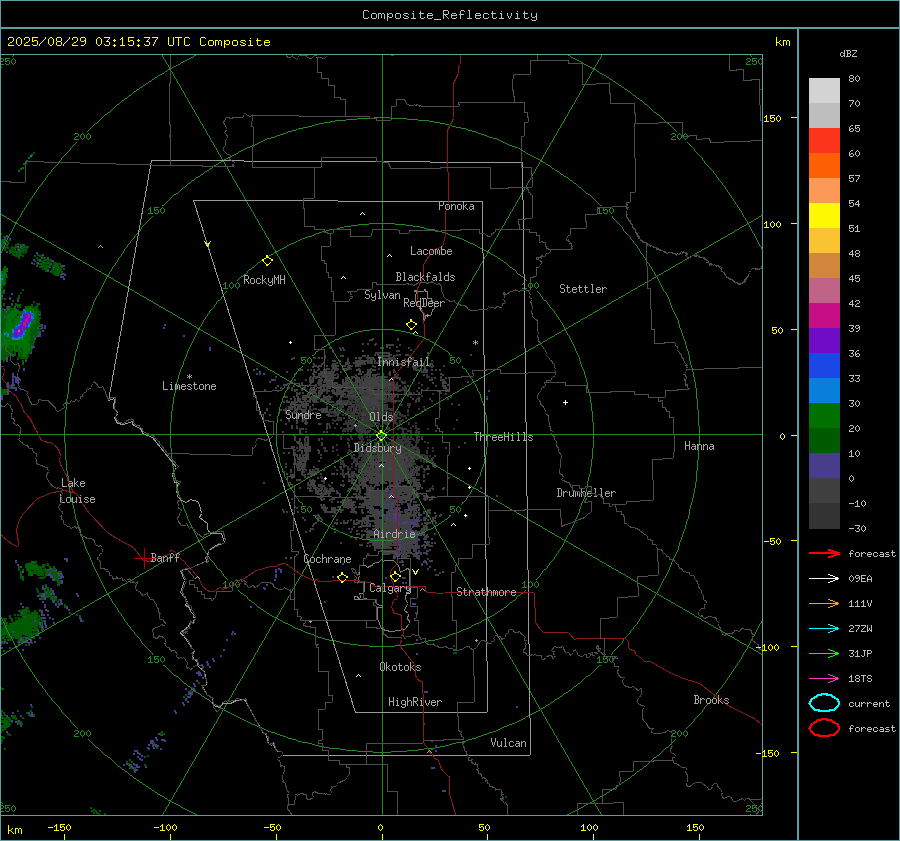900x841 pixels.
Task: Select the 80 dBZ light gray swatch
Action: [x=824, y=90]
